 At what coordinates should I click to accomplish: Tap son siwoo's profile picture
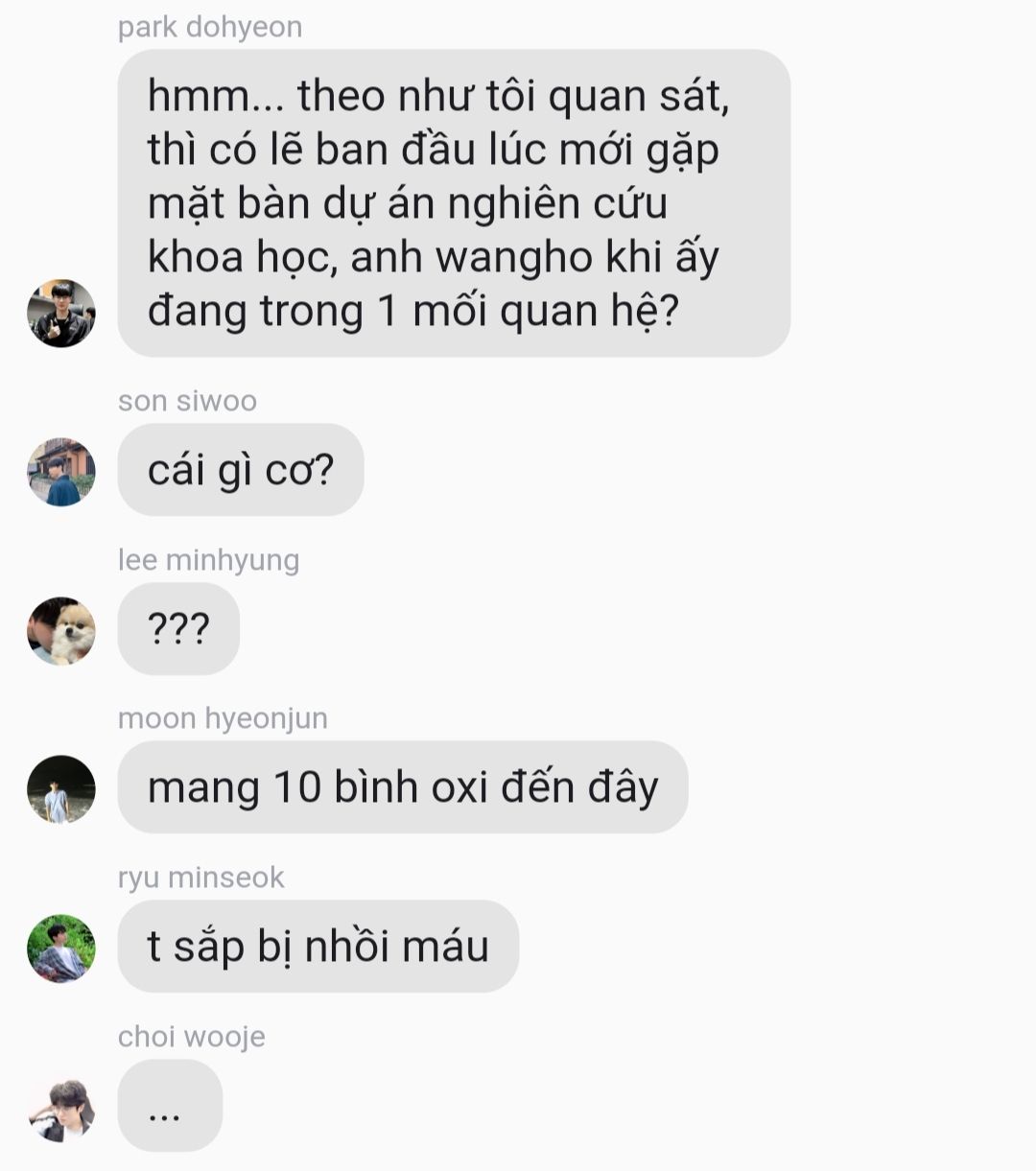(61, 472)
